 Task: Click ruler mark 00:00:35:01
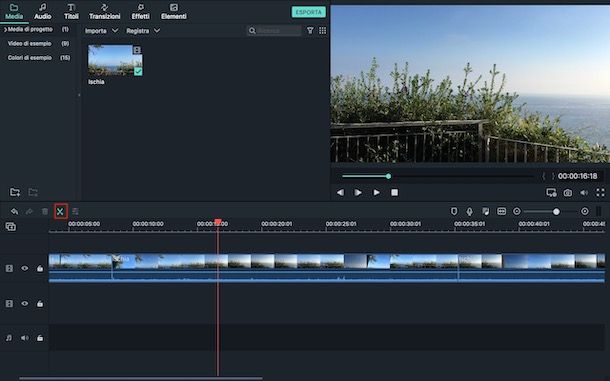click(470, 224)
